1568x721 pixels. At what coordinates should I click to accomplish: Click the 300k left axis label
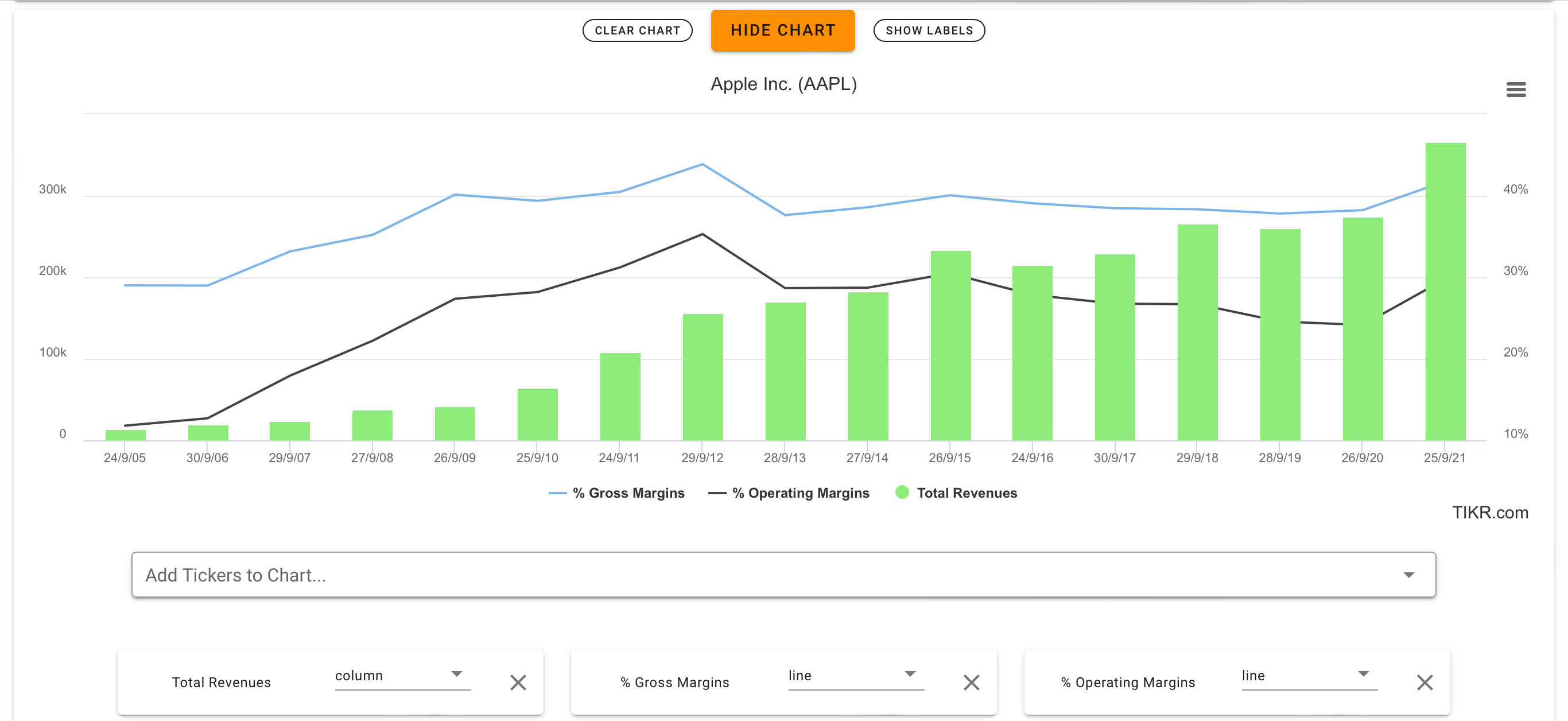point(52,189)
